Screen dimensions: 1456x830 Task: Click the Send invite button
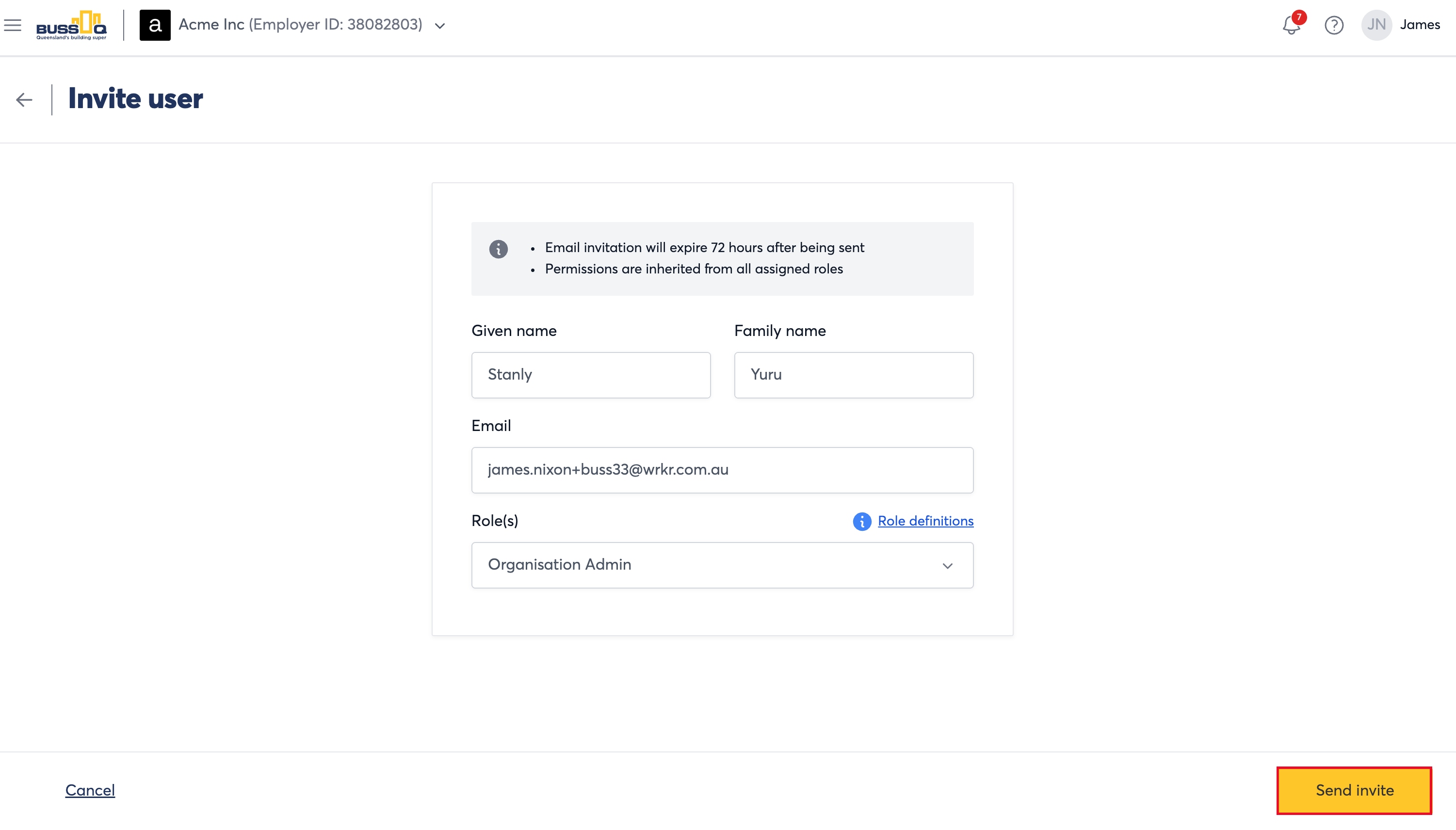tap(1354, 790)
